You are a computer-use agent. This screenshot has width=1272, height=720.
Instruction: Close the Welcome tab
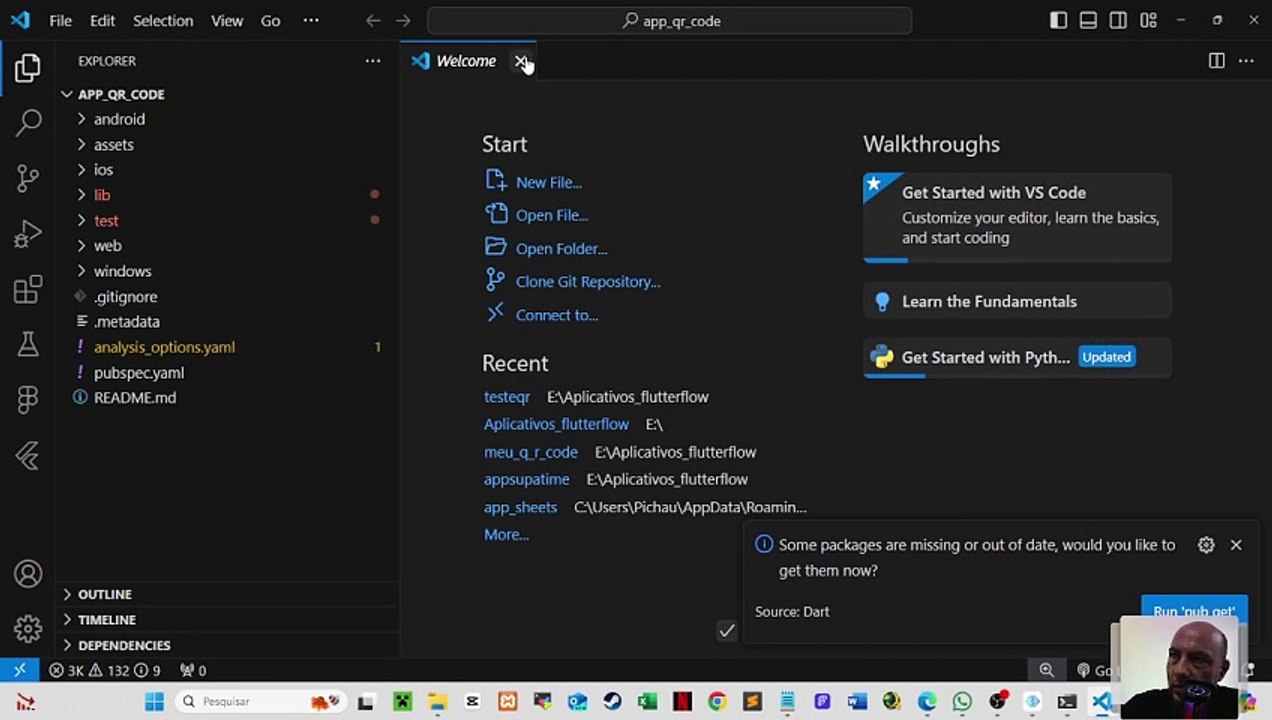pos(520,61)
